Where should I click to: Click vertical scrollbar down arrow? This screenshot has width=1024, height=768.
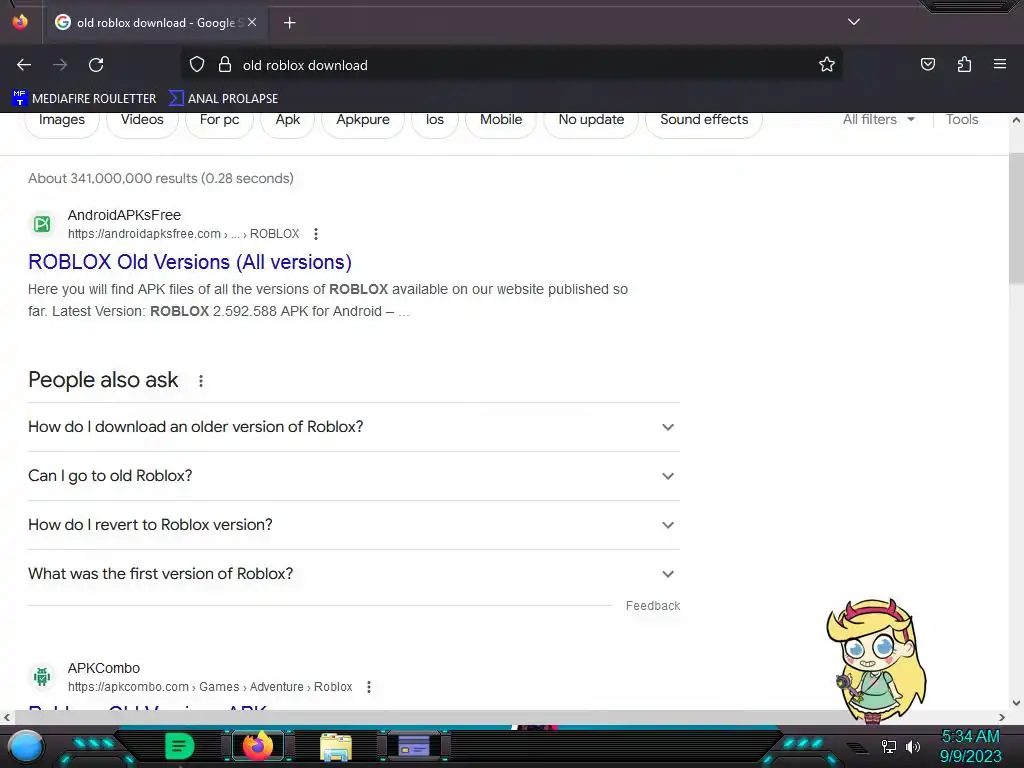(x=1016, y=703)
